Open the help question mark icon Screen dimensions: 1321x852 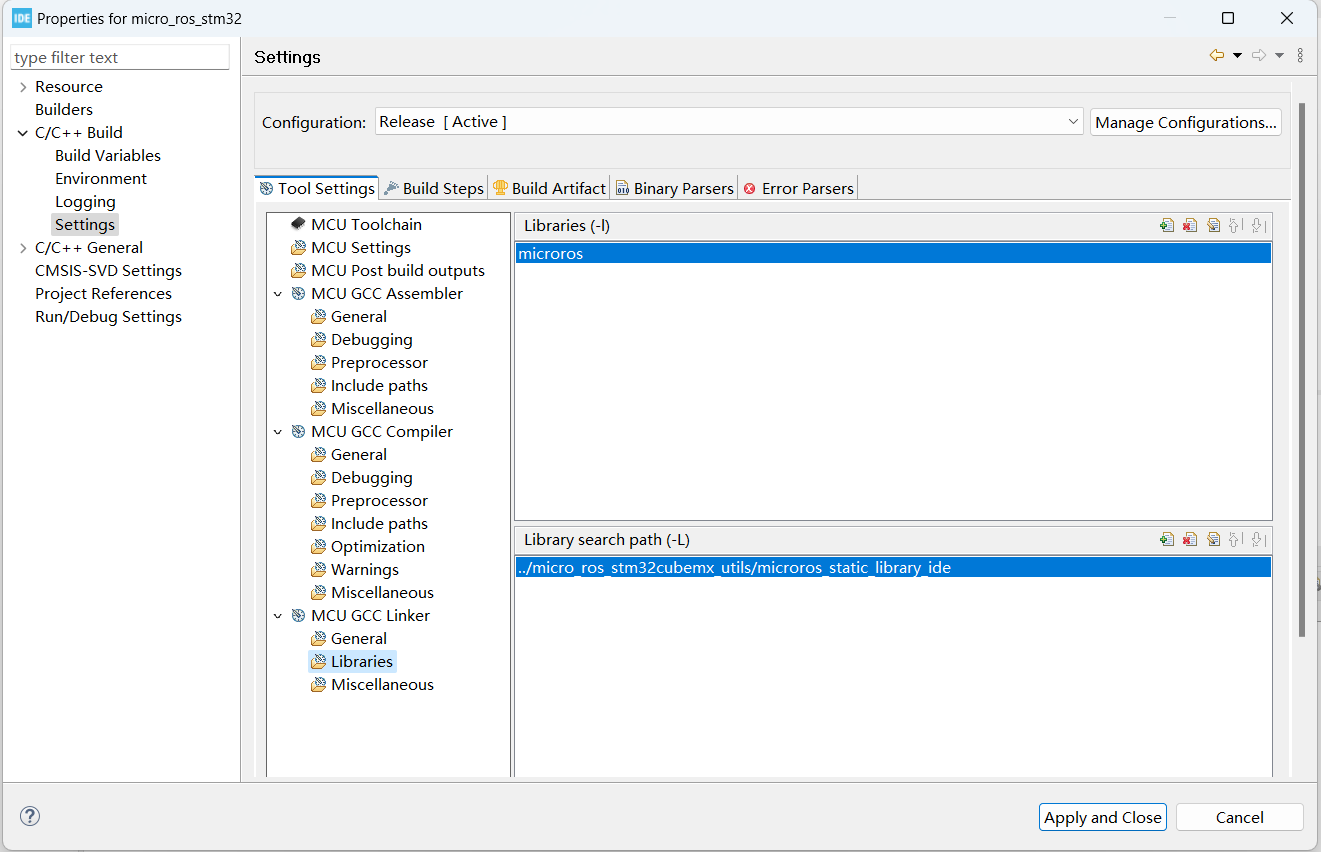point(30,816)
